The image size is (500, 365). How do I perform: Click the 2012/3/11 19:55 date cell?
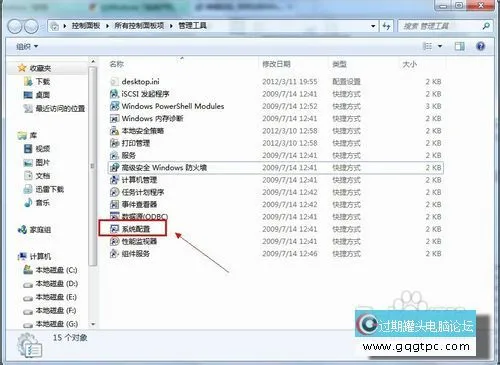pyautogui.click(x=290, y=82)
